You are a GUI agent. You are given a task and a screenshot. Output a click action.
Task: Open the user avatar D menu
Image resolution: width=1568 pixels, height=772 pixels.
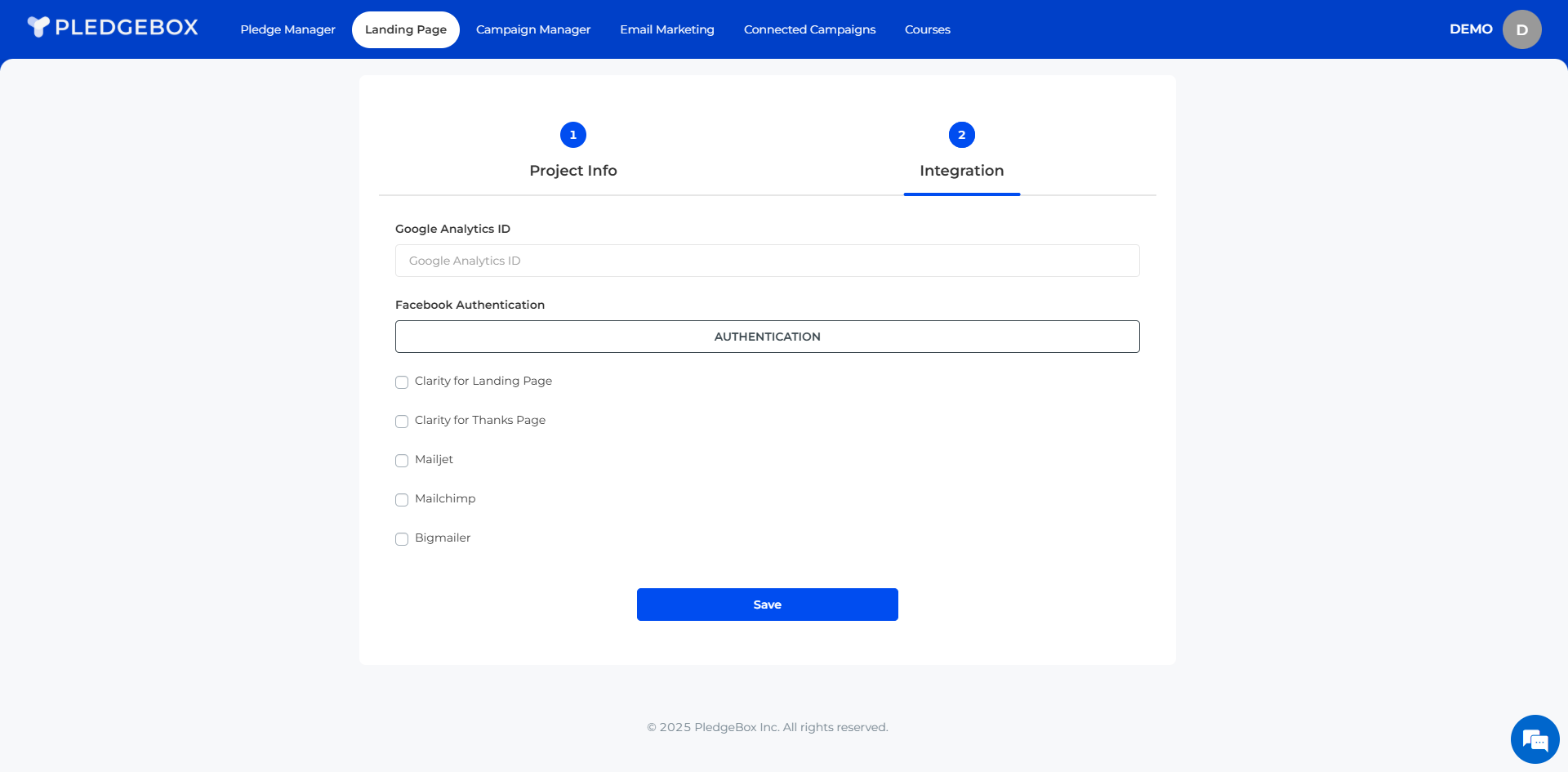1521,29
